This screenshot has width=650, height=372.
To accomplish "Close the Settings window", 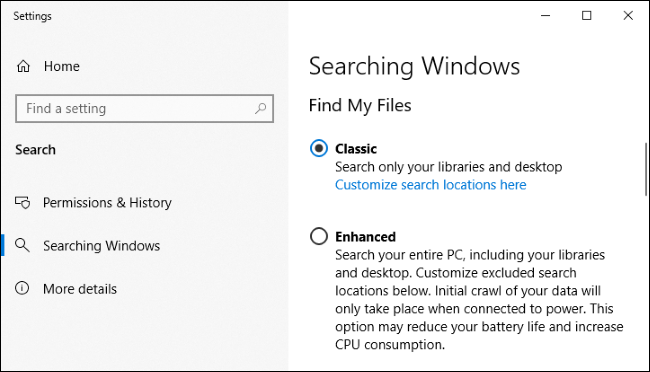I will (628, 16).
